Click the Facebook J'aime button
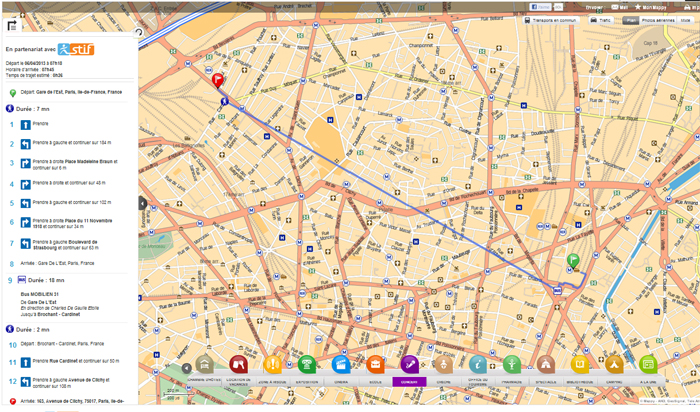Image resolution: width=700 pixels, height=412 pixels. pos(539,7)
